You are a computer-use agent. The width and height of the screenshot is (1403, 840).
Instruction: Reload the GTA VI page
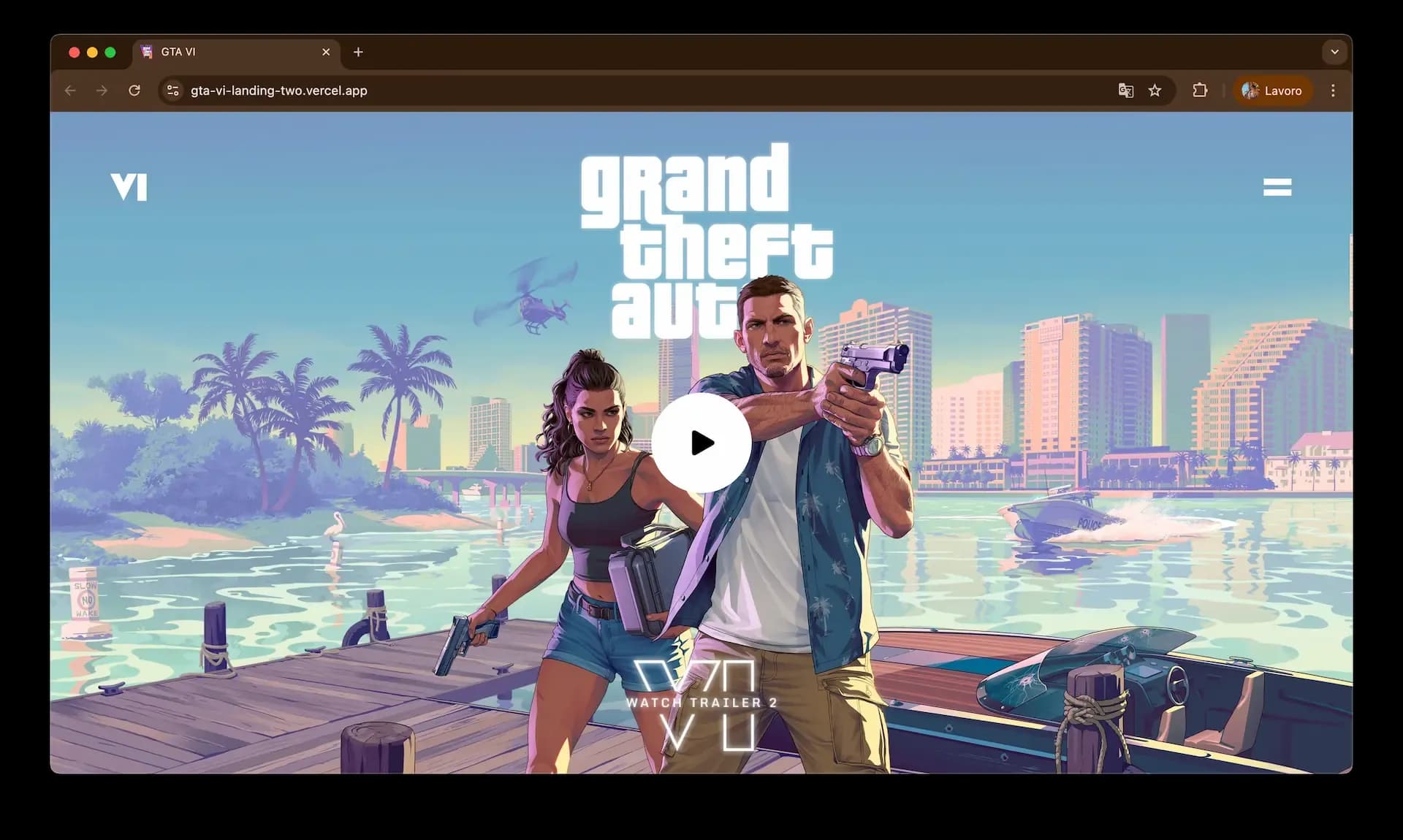[134, 91]
